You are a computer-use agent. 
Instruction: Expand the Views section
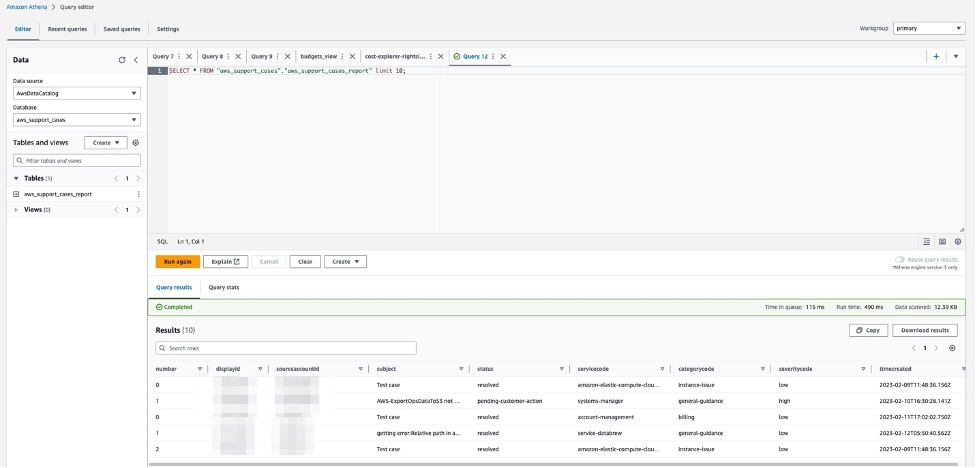(16, 210)
